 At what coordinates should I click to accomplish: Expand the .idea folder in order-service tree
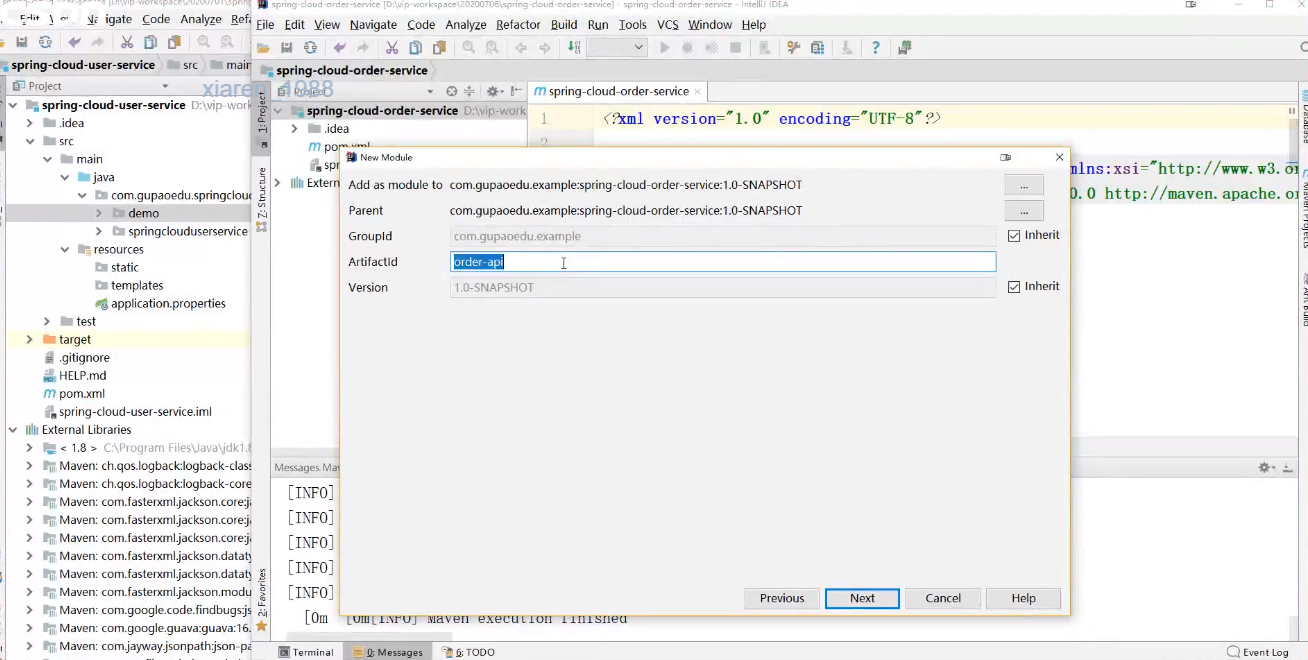tap(294, 129)
